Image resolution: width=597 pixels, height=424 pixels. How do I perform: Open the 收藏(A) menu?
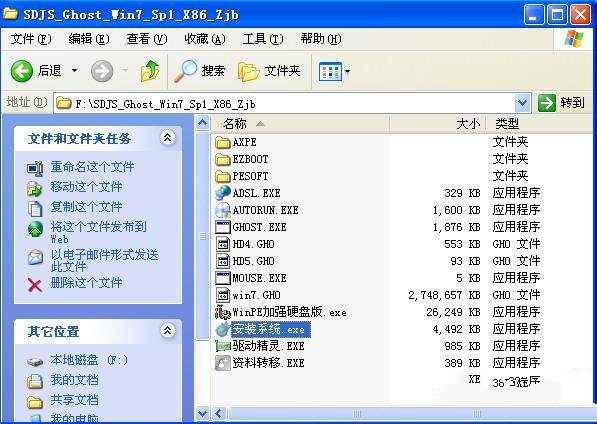pos(205,39)
